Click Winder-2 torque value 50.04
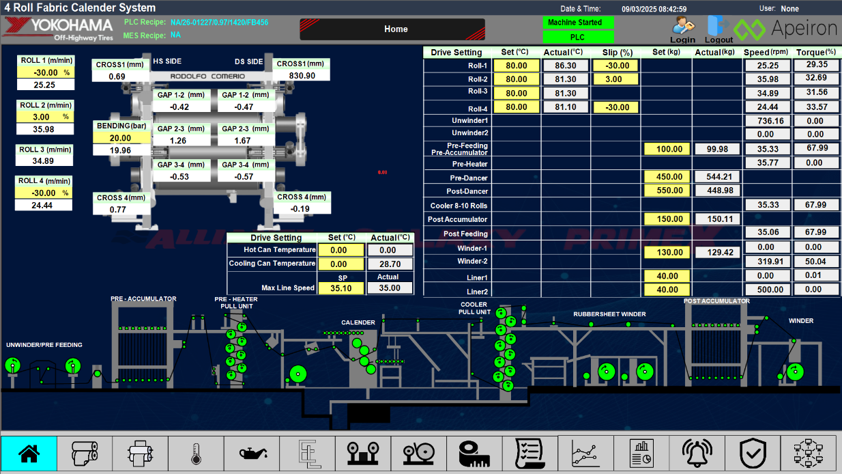 816,261
